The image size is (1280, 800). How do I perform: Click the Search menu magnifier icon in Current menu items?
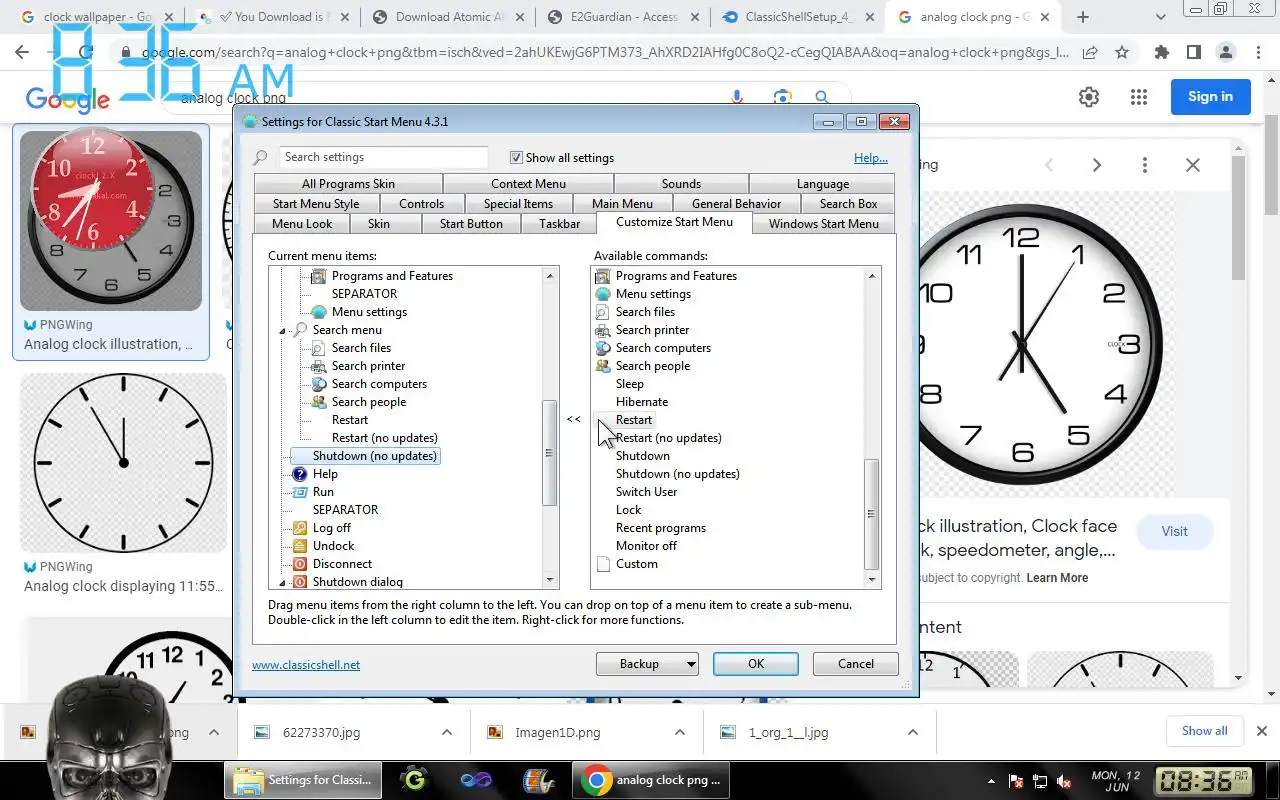coord(299,330)
